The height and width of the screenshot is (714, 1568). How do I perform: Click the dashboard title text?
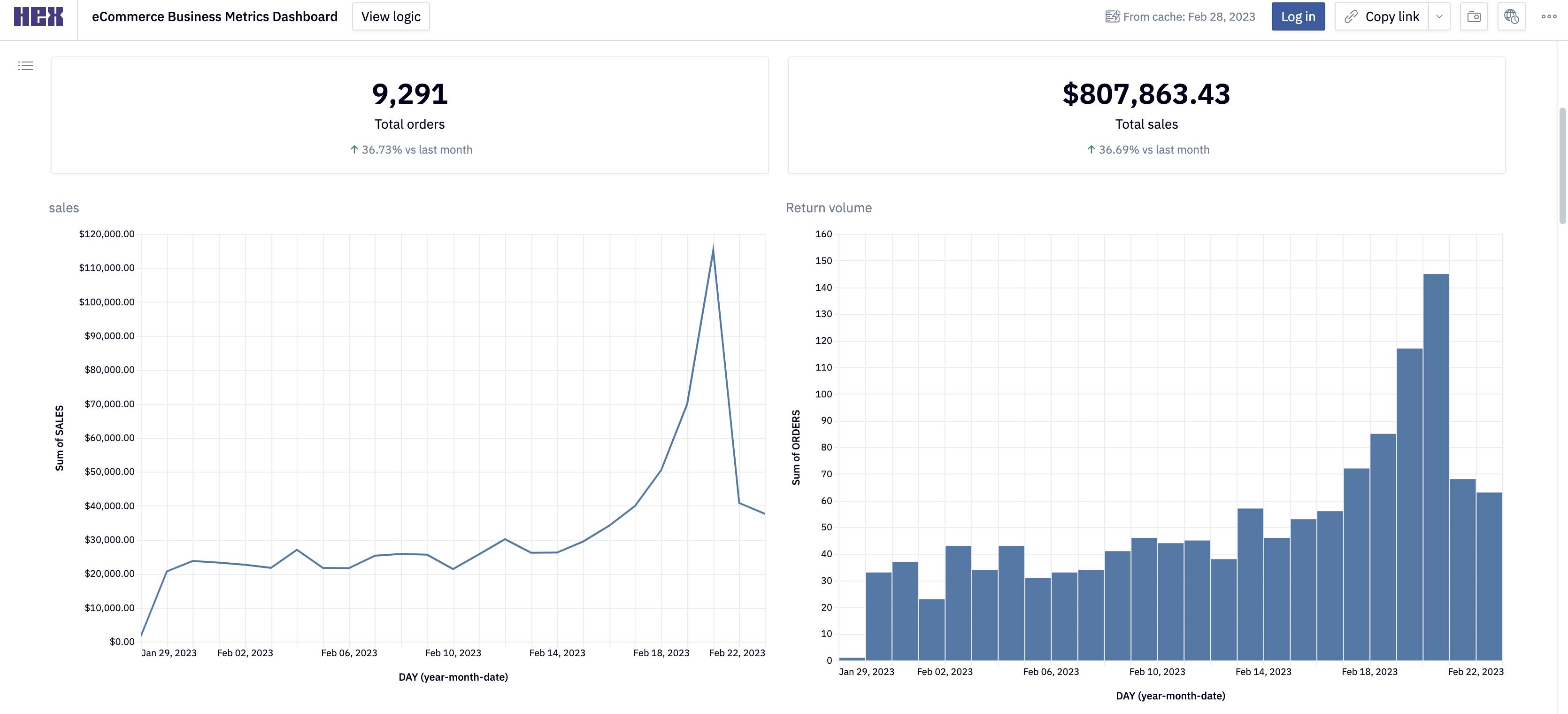pyautogui.click(x=214, y=16)
